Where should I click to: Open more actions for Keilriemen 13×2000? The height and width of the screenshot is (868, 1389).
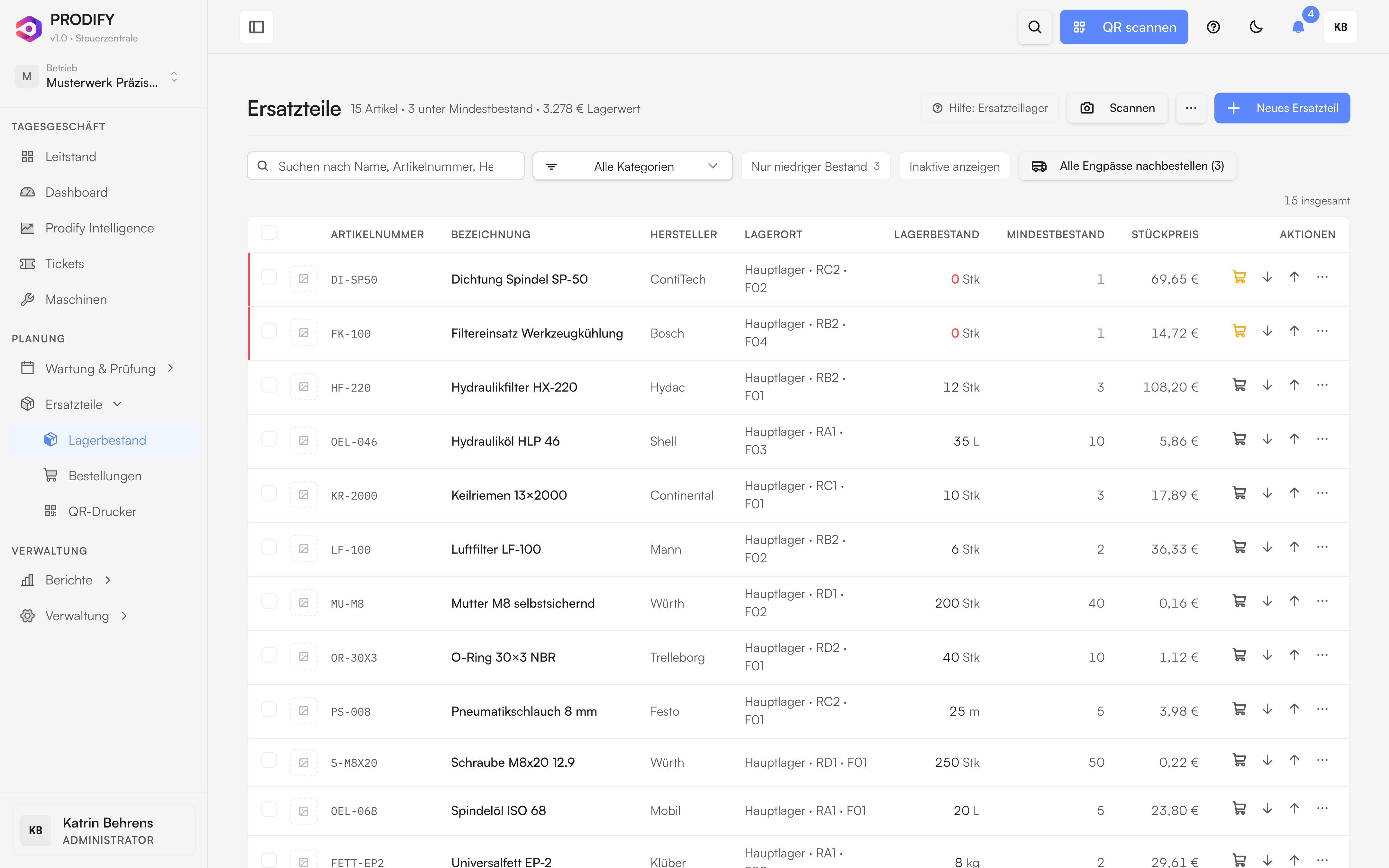pyautogui.click(x=1322, y=493)
